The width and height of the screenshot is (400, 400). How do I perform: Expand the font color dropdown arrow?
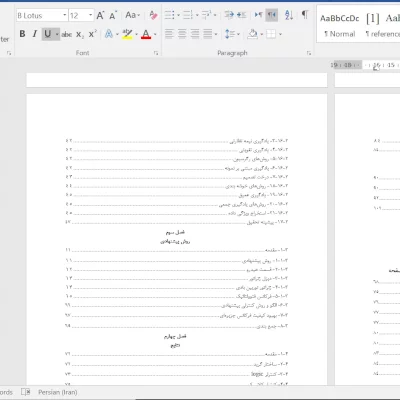tap(155, 34)
